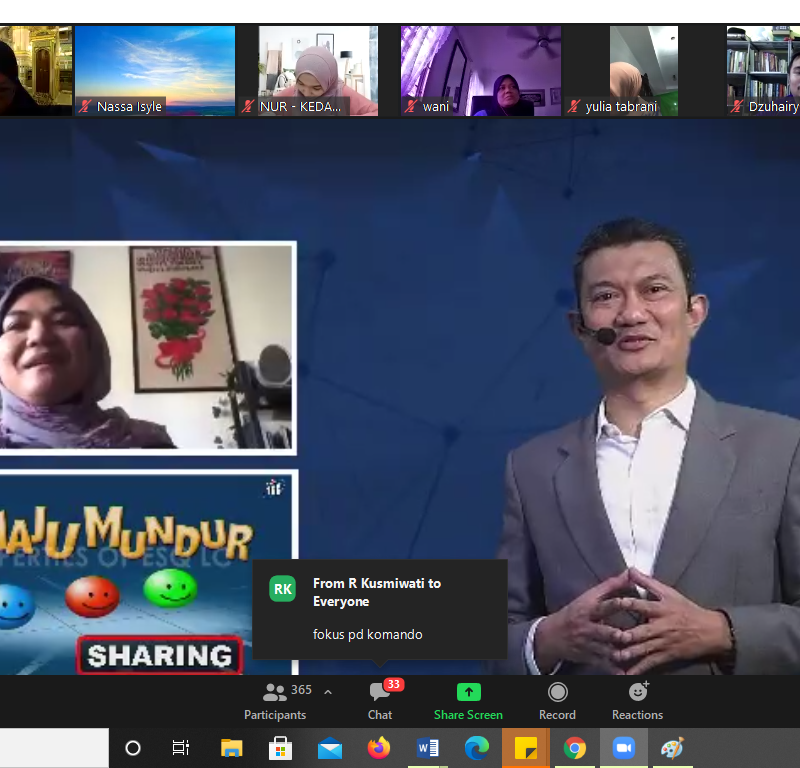
Task: Click the green Share Screen button
Action: click(468, 700)
